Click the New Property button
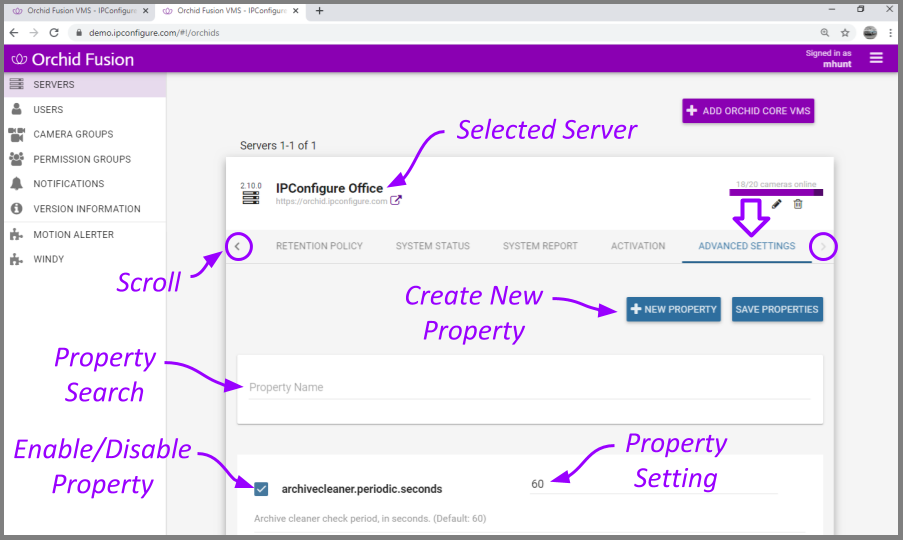This screenshot has height=540, width=903. (673, 309)
